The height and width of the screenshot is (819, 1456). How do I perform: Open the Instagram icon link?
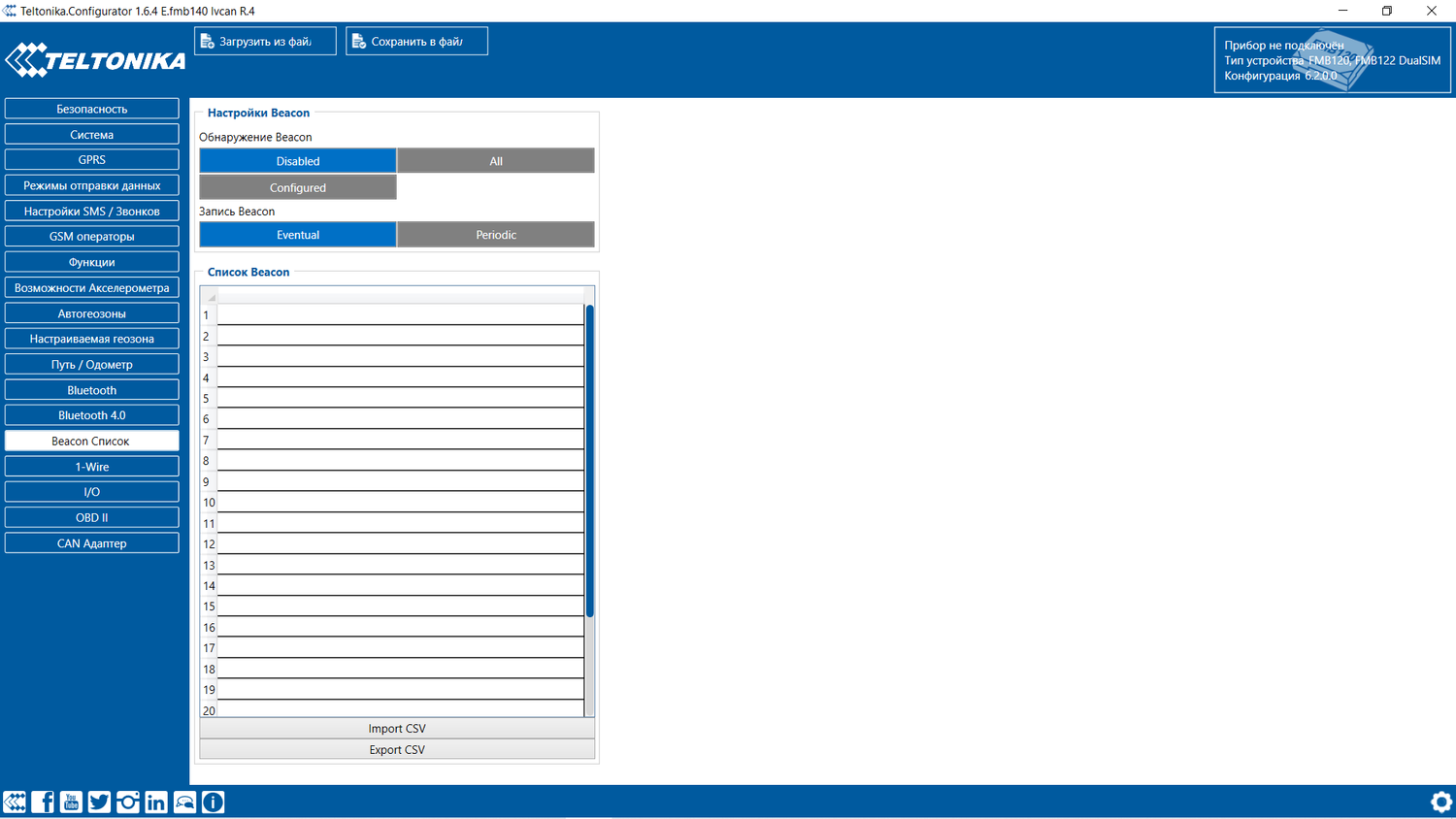[127, 802]
